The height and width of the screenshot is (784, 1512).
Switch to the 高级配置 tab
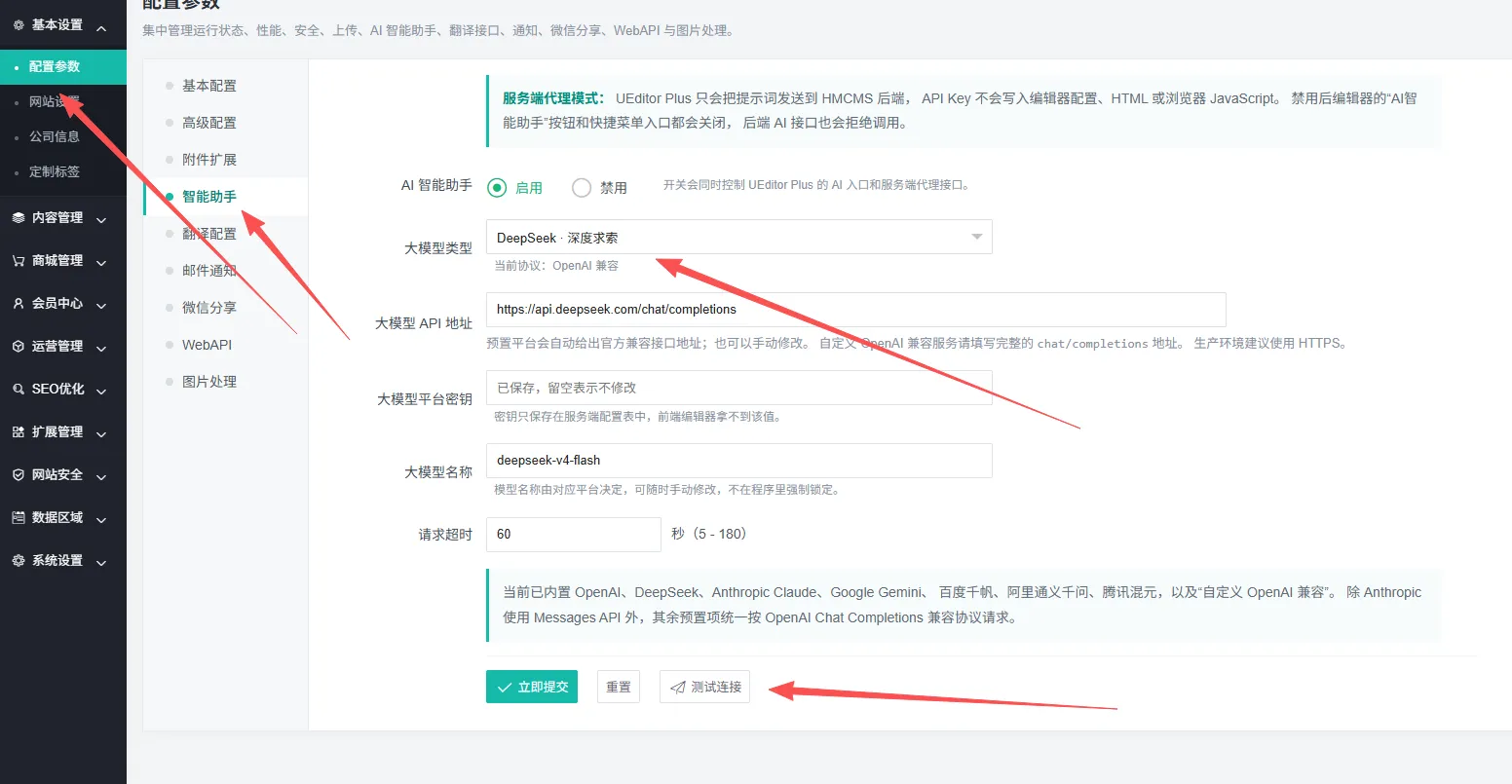pyautogui.click(x=225, y=123)
